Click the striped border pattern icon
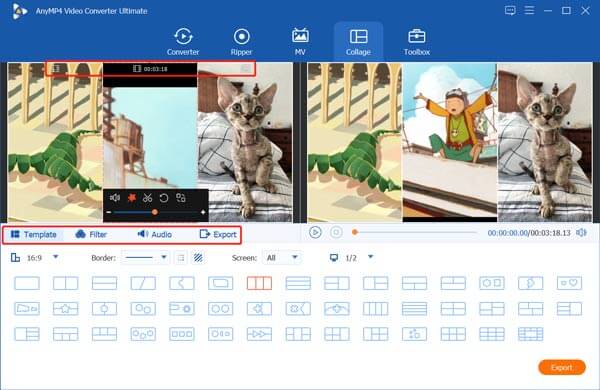Viewport: 600px width, 390px height. 198,258
